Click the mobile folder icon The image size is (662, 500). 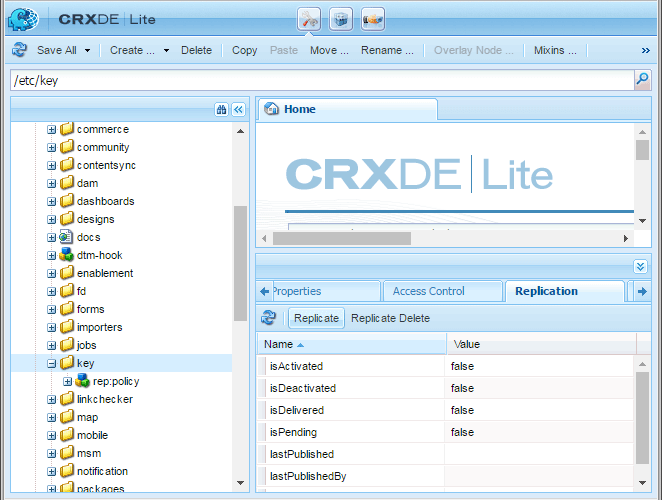click(x=67, y=435)
